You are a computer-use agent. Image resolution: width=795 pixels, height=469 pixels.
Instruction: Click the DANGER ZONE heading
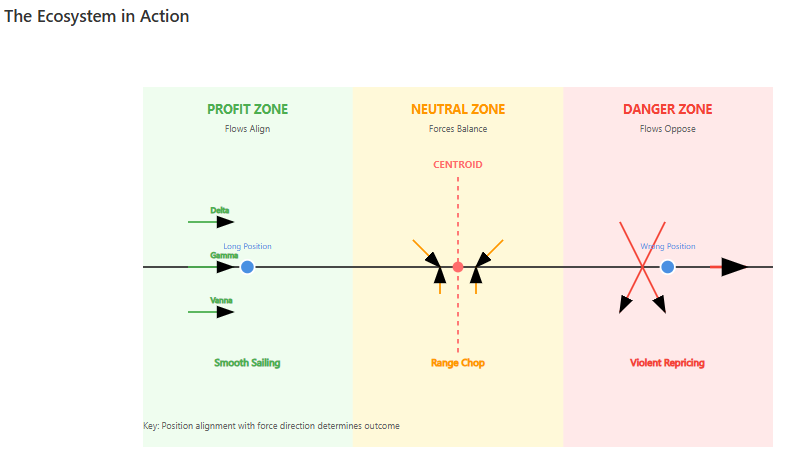point(668,110)
